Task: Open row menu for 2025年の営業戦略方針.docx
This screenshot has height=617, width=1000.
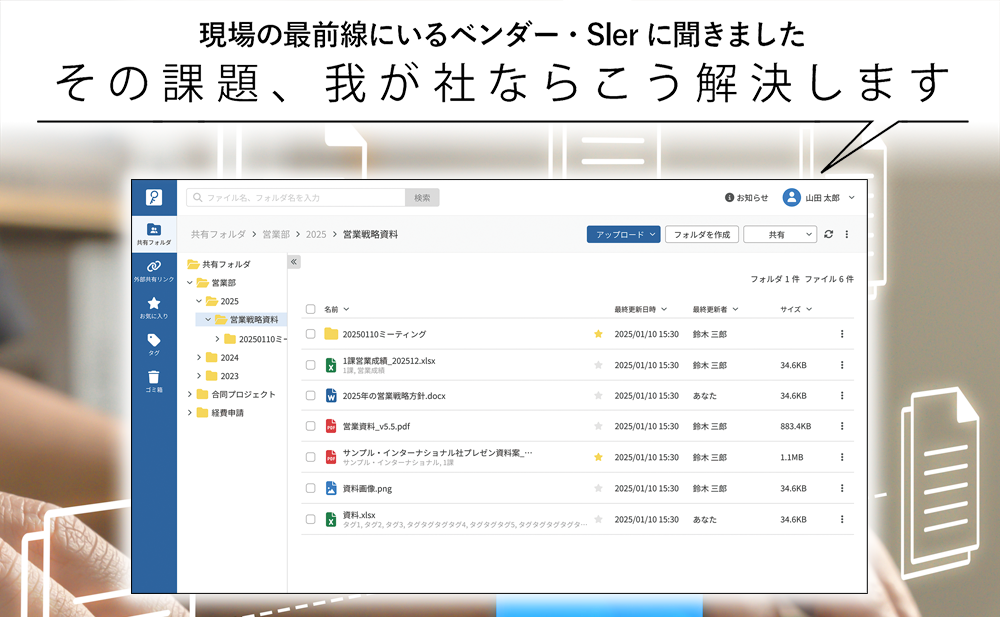Action: pyautogui.click(x=842, y=396)
